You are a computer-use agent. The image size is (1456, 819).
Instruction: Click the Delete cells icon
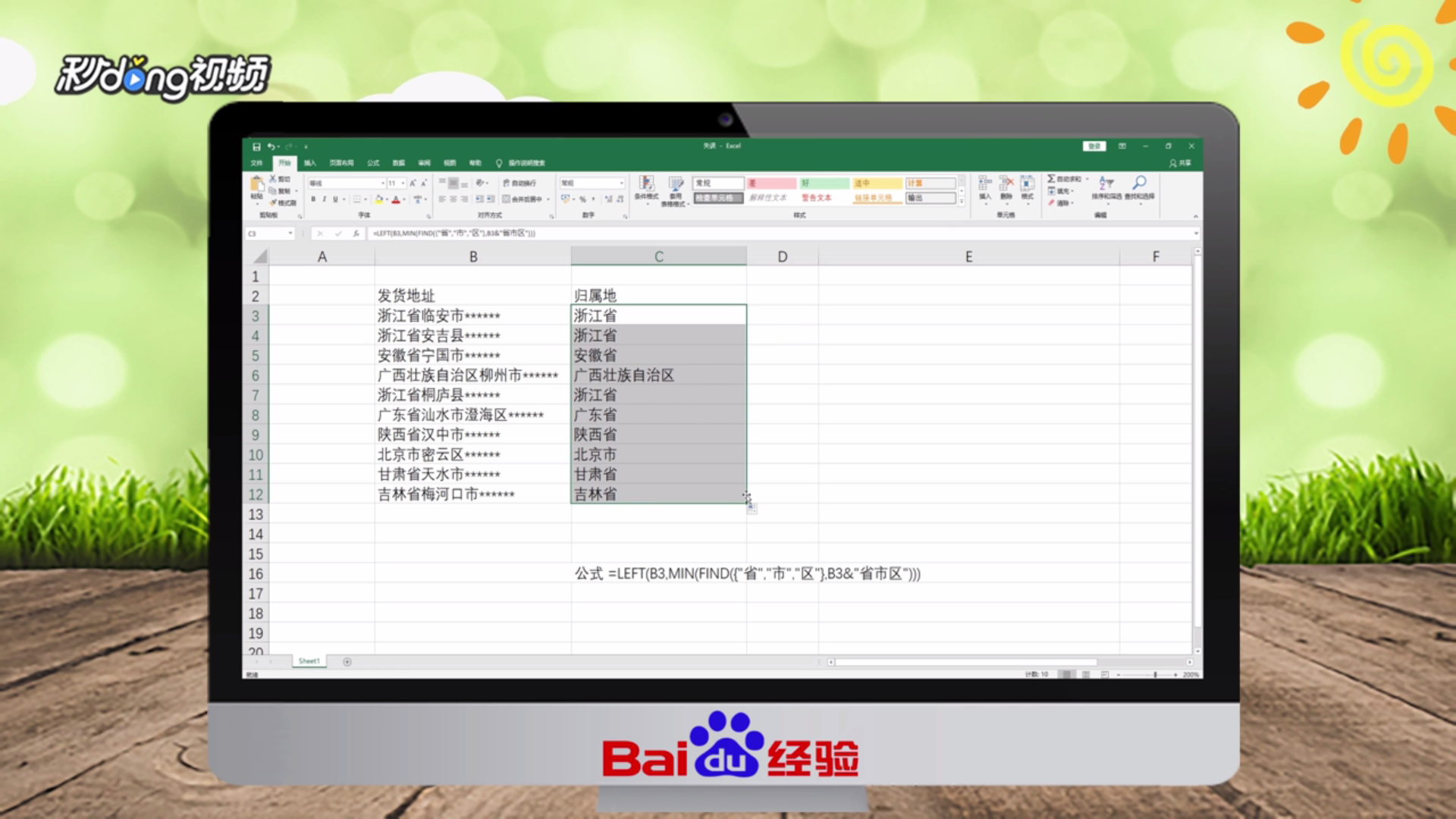click(1006, 184)
